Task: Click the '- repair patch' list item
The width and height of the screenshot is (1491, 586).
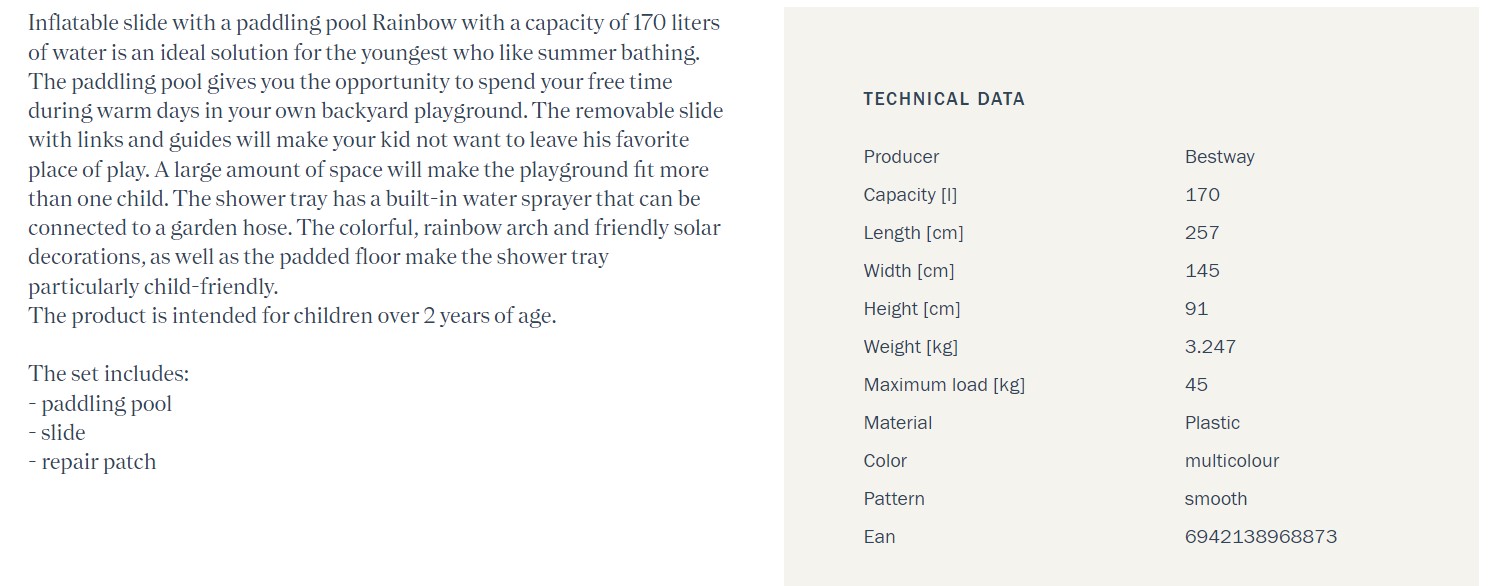Action: tap(92, 462)
